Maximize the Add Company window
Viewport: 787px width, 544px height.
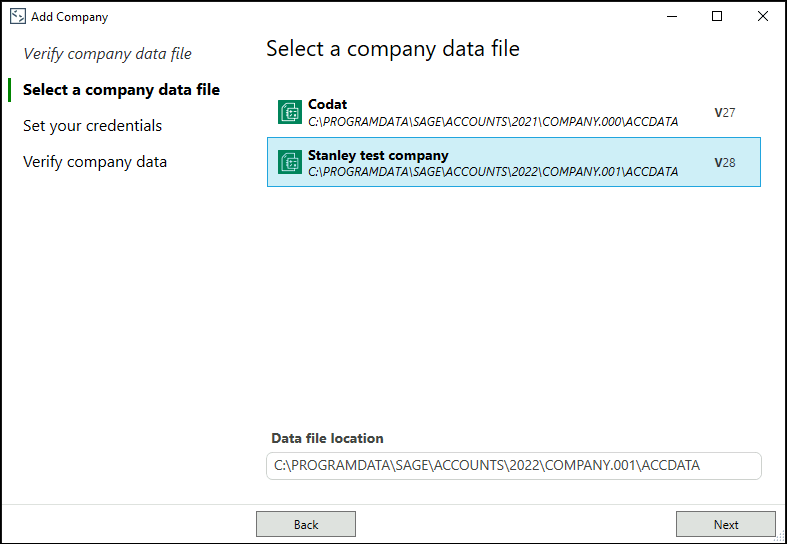[717, 17]
